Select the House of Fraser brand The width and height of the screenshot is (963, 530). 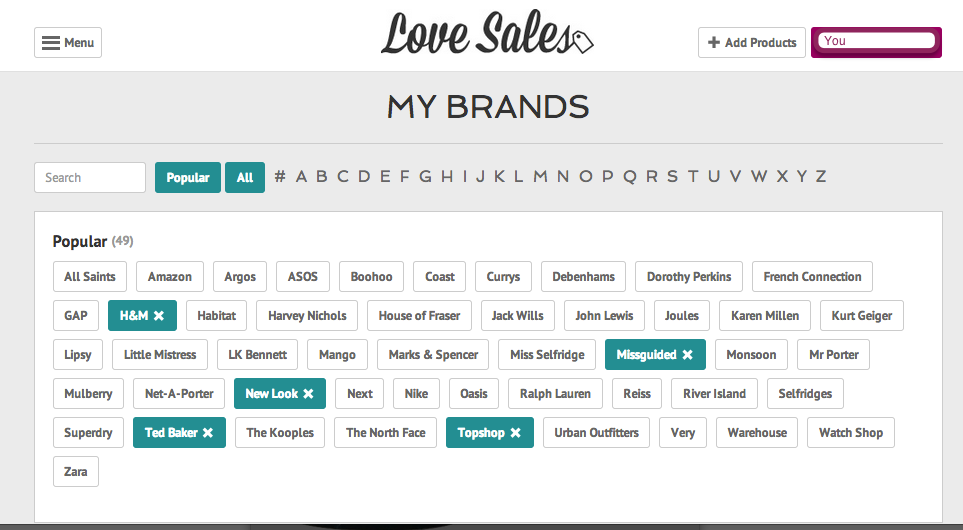pyautogui.click(x=419, y=316)
